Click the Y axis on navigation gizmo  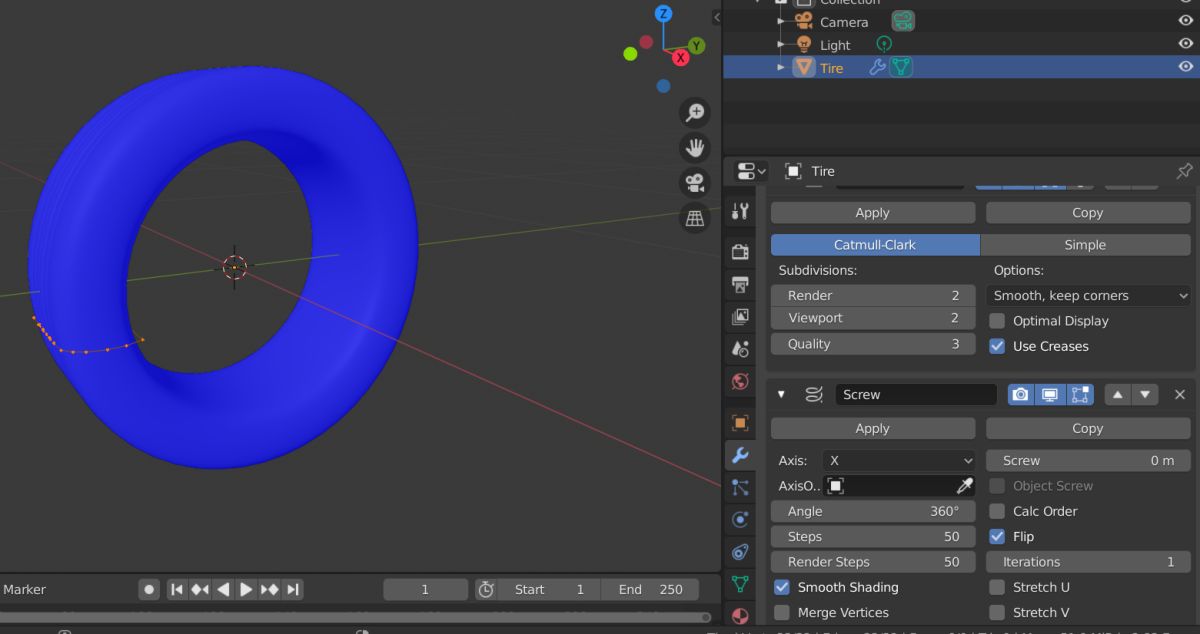pos(696,45)
